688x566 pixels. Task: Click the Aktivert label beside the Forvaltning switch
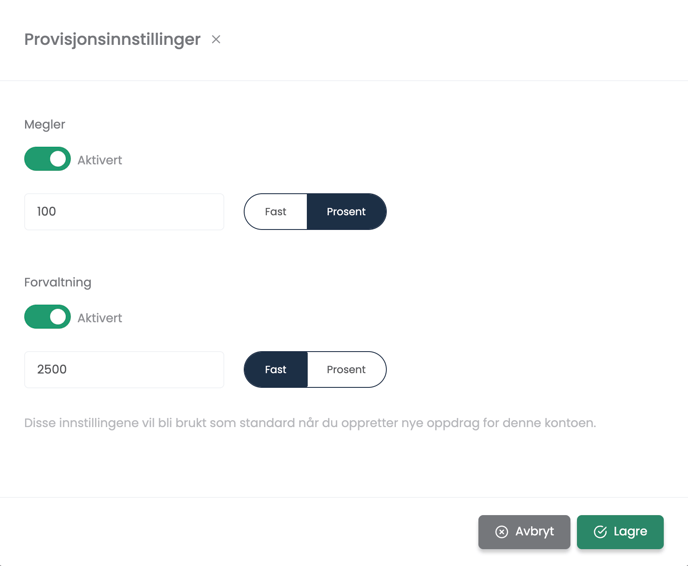100,318
